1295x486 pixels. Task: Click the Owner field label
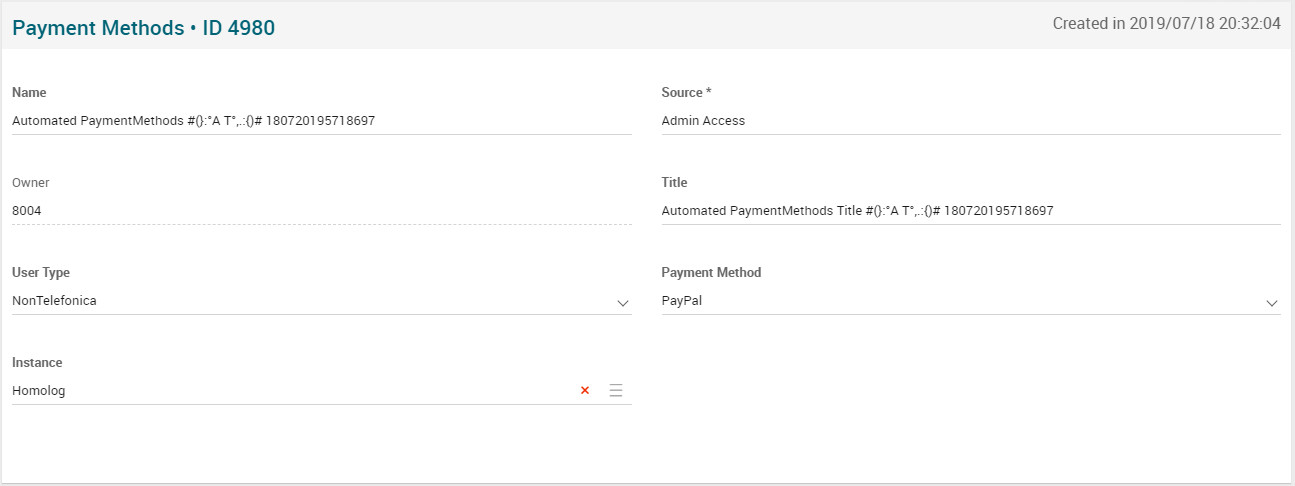tap(31, 182)
